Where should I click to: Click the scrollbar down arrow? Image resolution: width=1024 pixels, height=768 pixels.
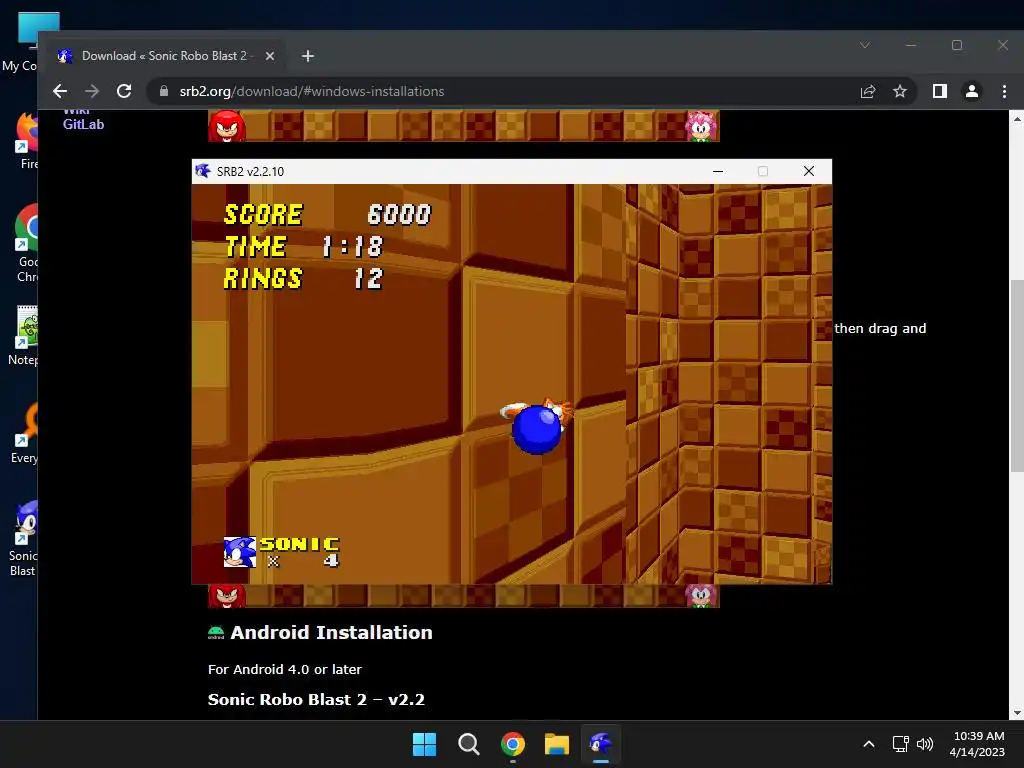(1017, 713)
